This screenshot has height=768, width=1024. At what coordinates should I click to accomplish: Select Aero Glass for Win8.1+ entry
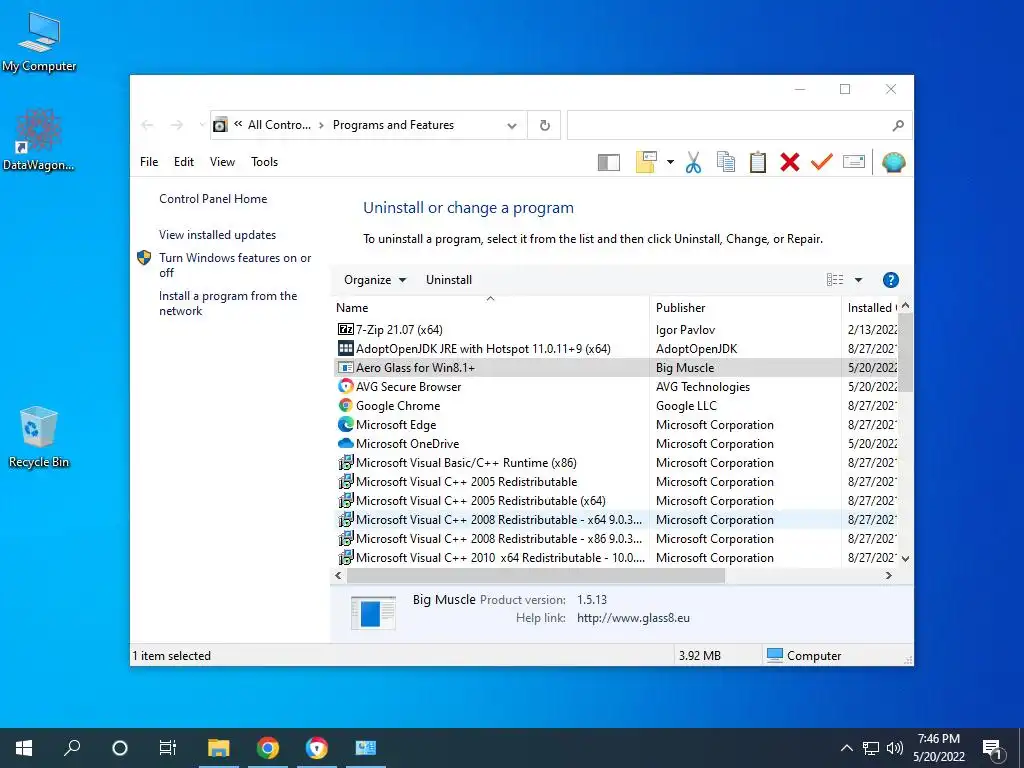(614, 368)
